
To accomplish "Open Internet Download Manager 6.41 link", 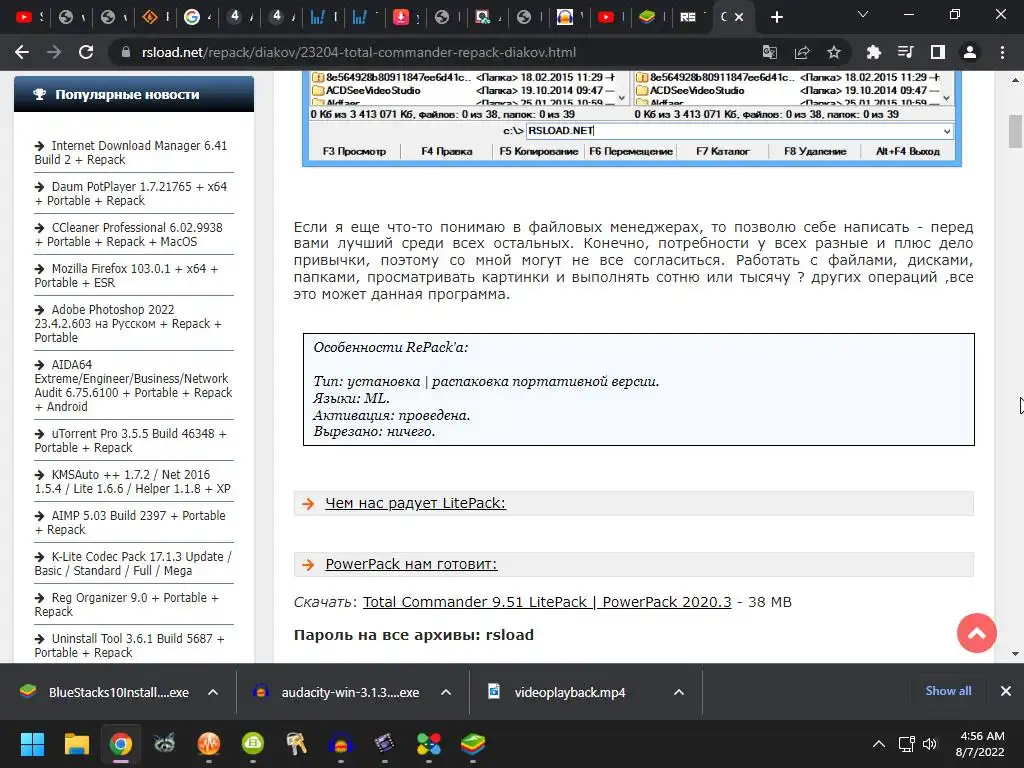I will point(131,153).
